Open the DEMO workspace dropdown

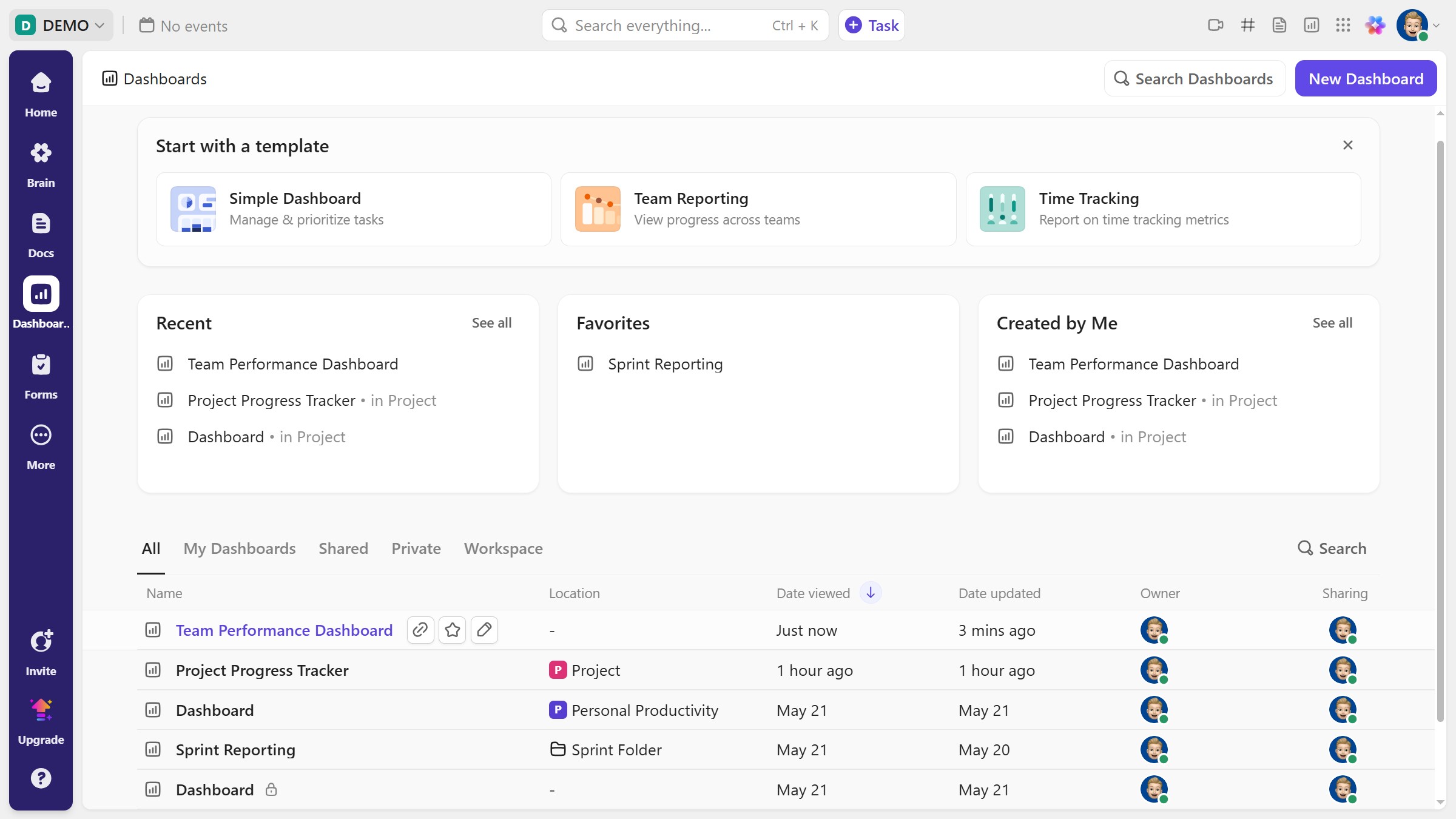pyautogui.click(x=61, y=25)
